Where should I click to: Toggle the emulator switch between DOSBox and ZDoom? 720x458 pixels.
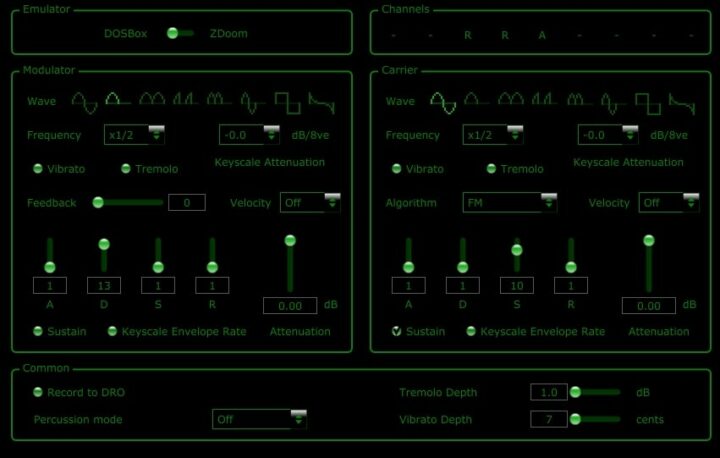[x=180, y=33]
